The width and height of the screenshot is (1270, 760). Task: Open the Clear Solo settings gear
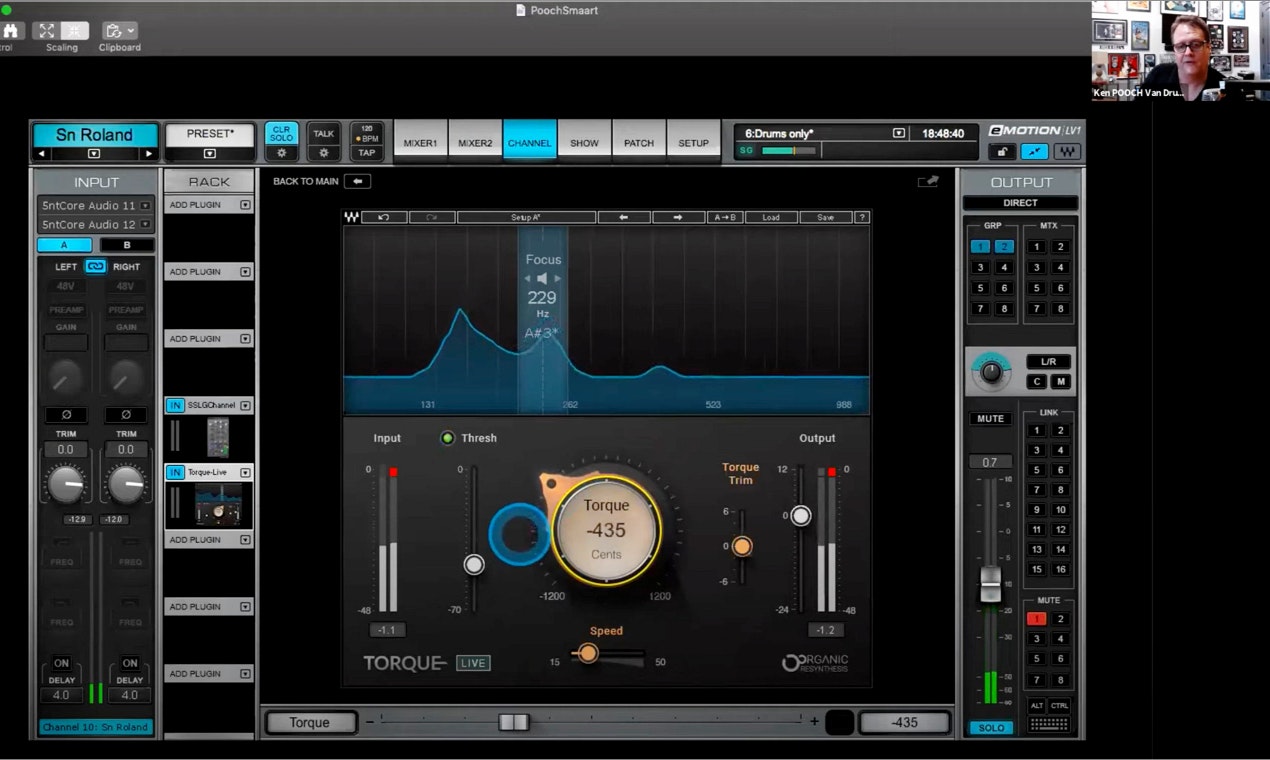coord(281,153)
